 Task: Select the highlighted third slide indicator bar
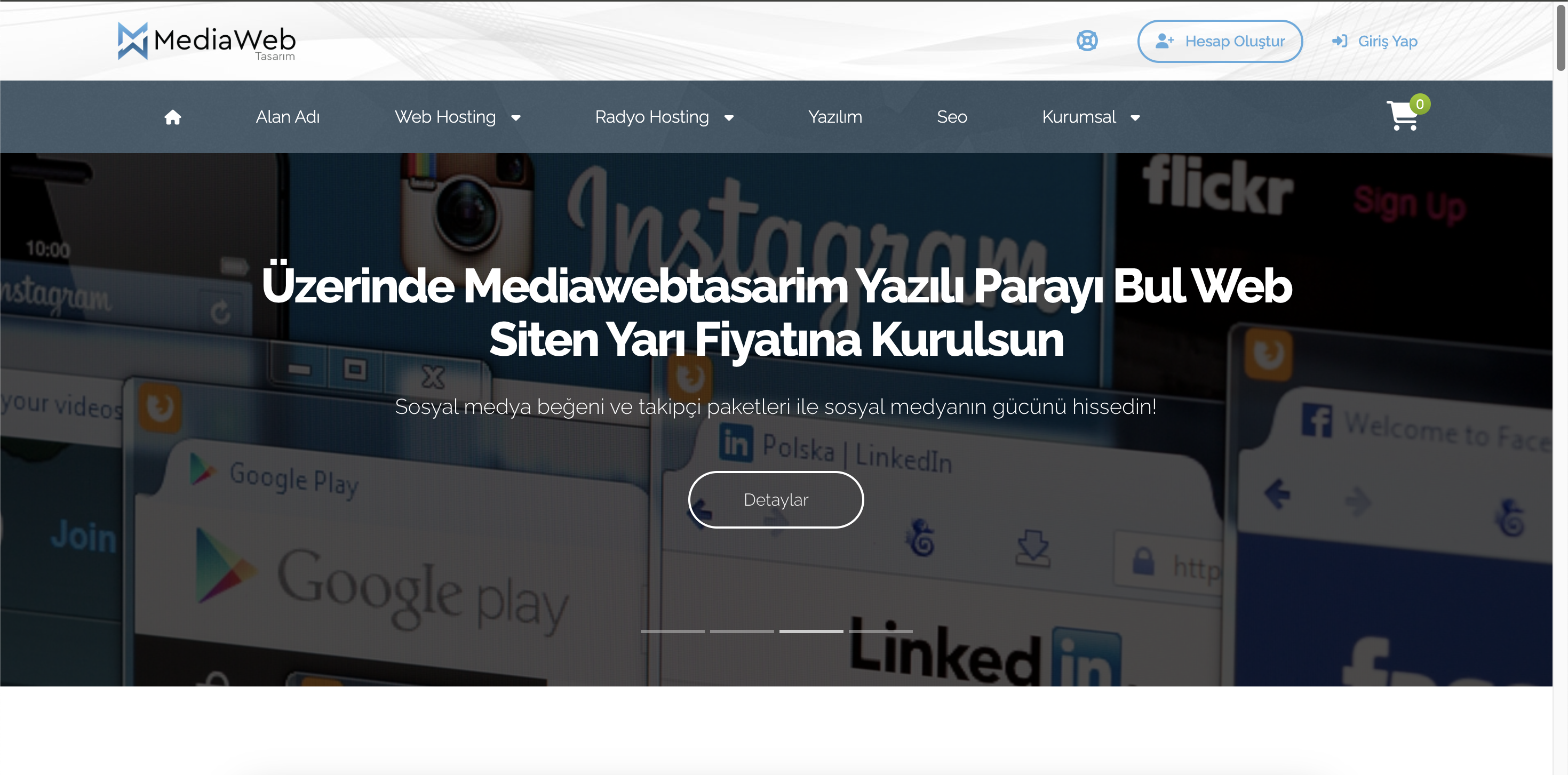pyautogui.click(x=811, y=631)
